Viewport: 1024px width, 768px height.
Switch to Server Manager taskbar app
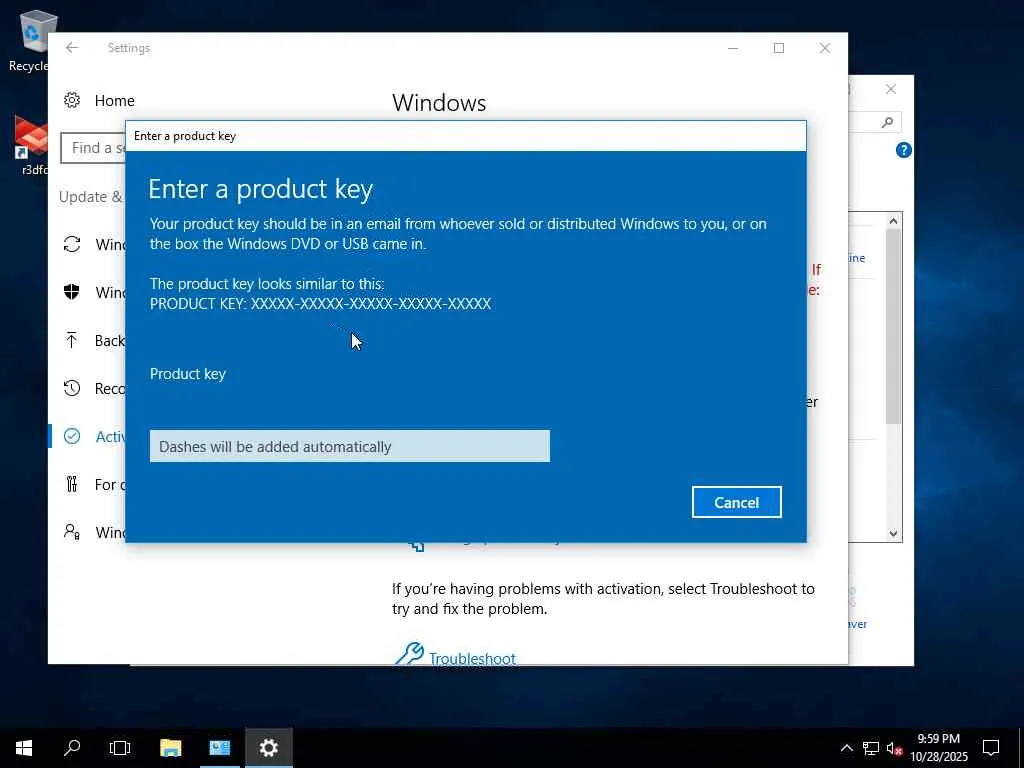tap(219, 748)
